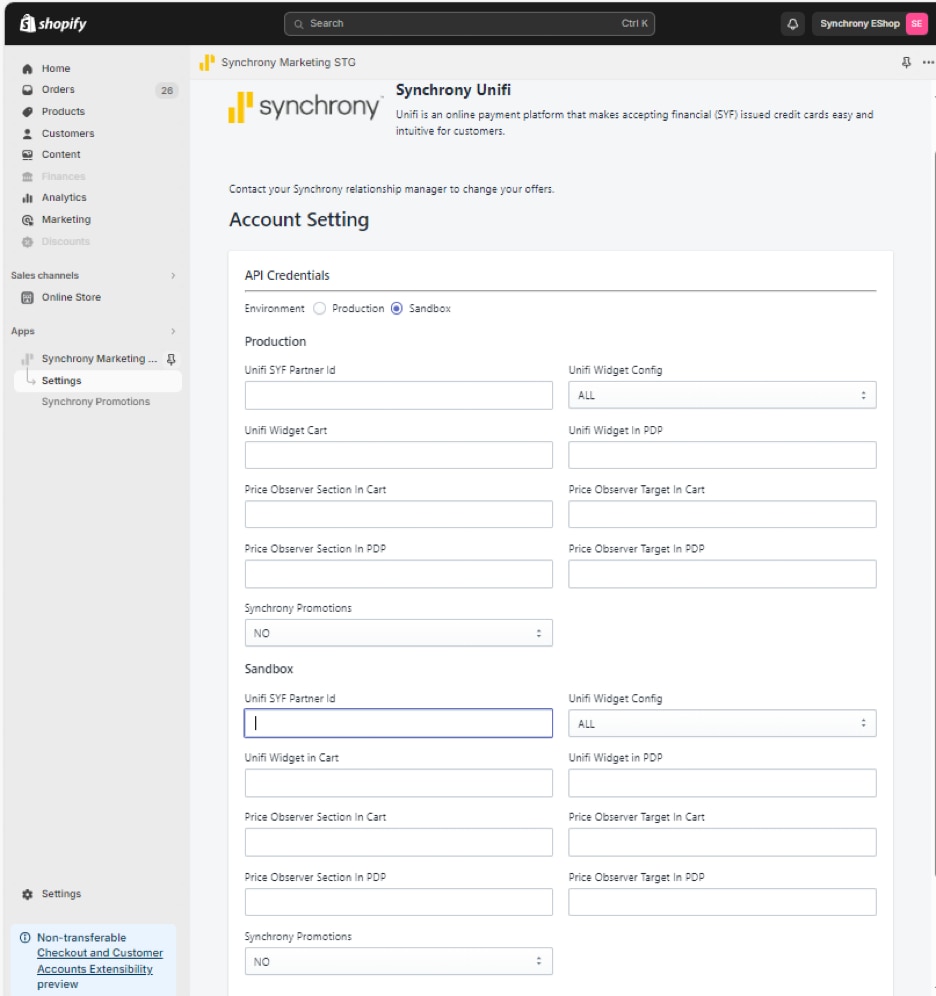Click the info icon in the Non-transferable notice
This screenshot has width=936, height=996.
(x=25, y=938)
